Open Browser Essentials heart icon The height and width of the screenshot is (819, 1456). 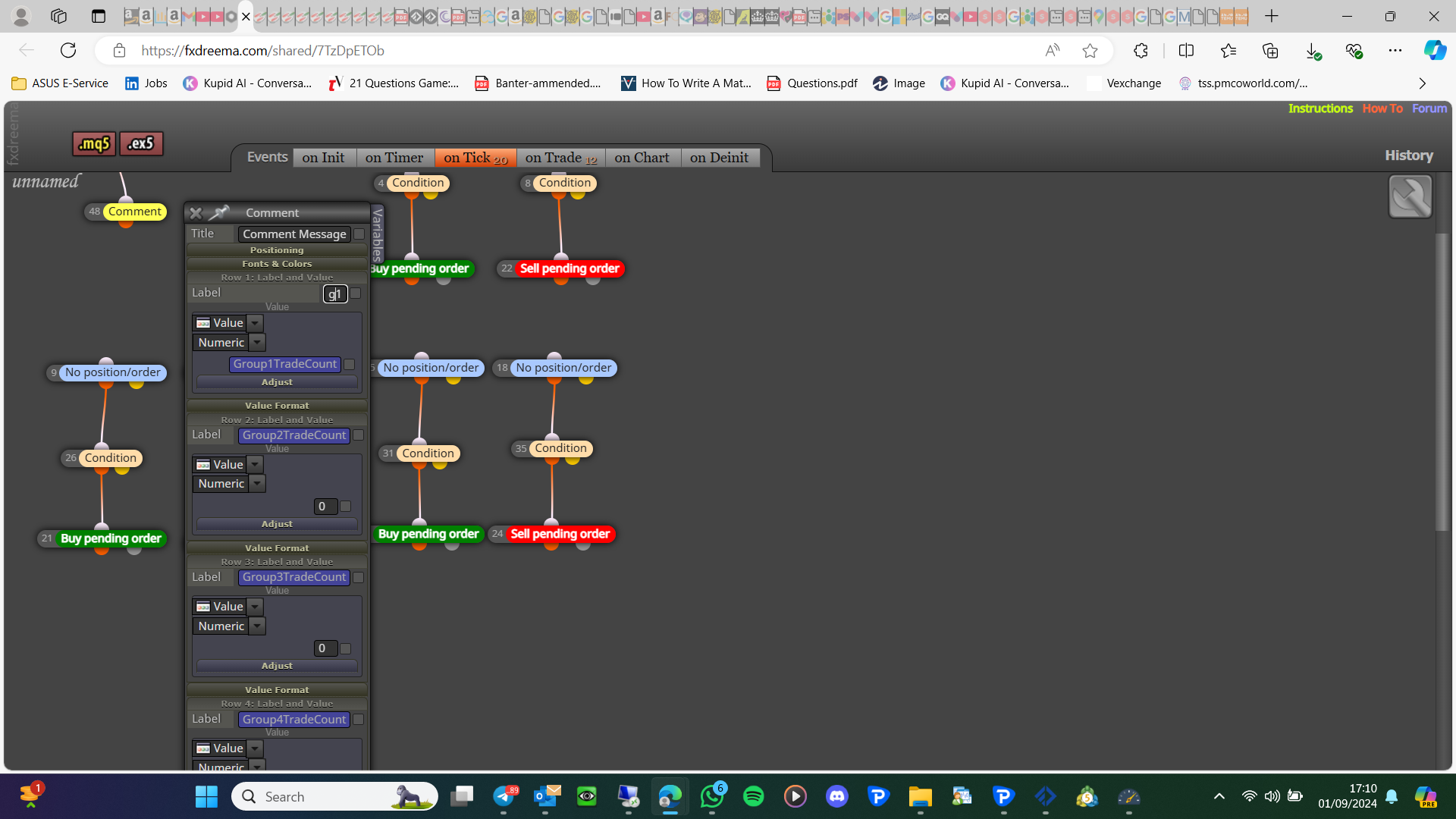tap(1354, 51)
